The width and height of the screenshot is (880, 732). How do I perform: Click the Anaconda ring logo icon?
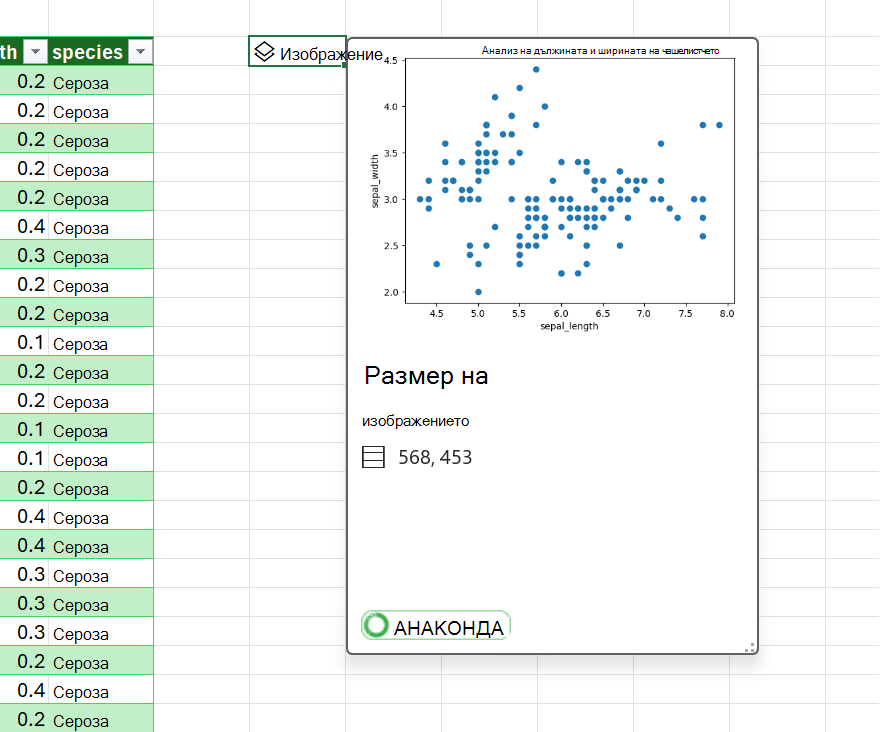[376, 625]
